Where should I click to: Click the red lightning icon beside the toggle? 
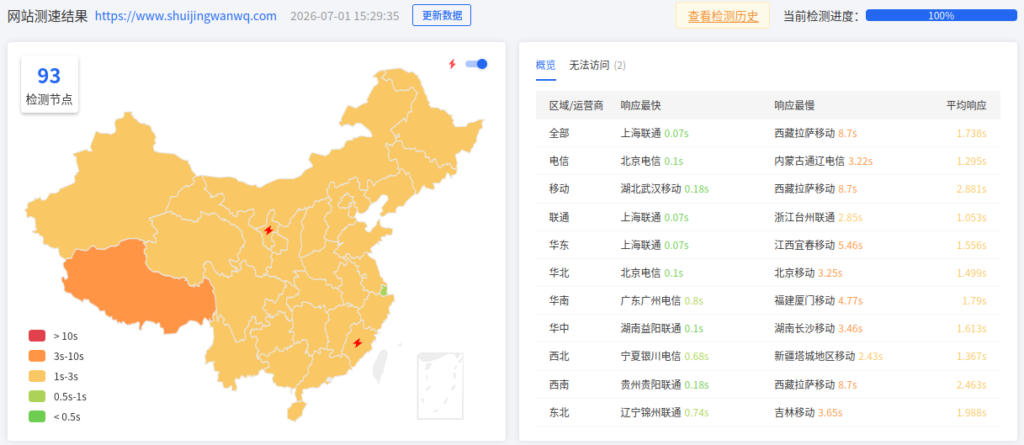(452, 64)
